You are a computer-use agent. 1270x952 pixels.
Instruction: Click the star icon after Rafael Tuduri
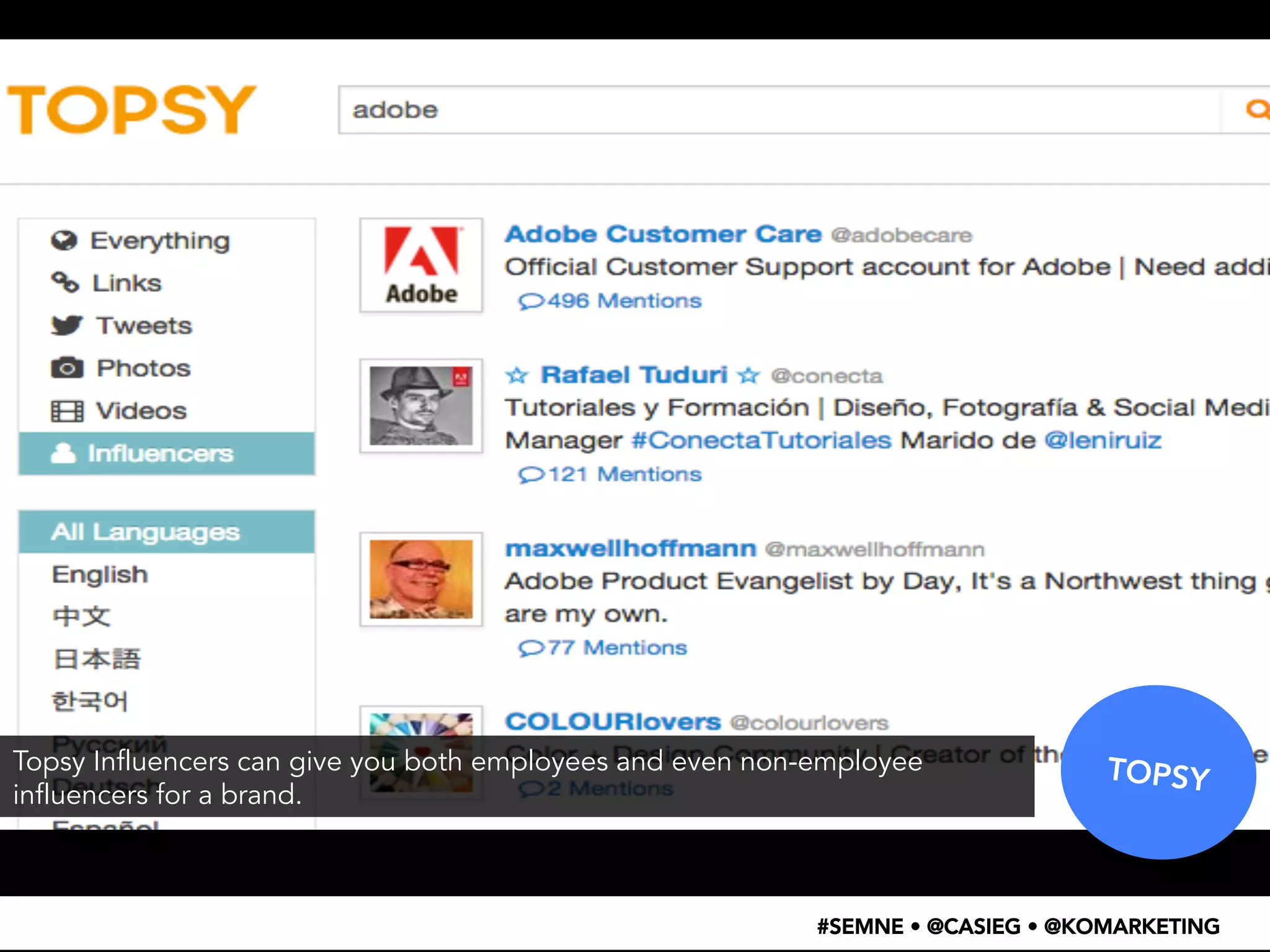point(749,375)
